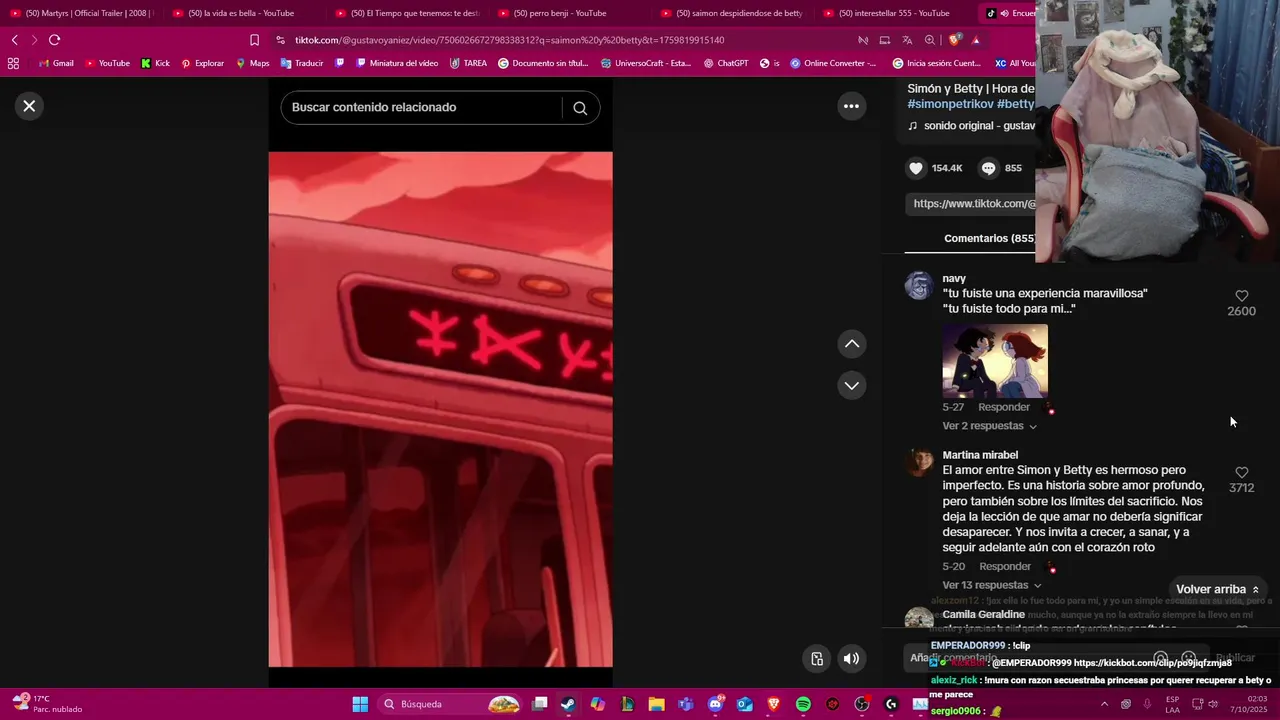Open the Kick bookmark
Image resolution: width=1280 pixels, height=720 pixels.
coord(155,63)
